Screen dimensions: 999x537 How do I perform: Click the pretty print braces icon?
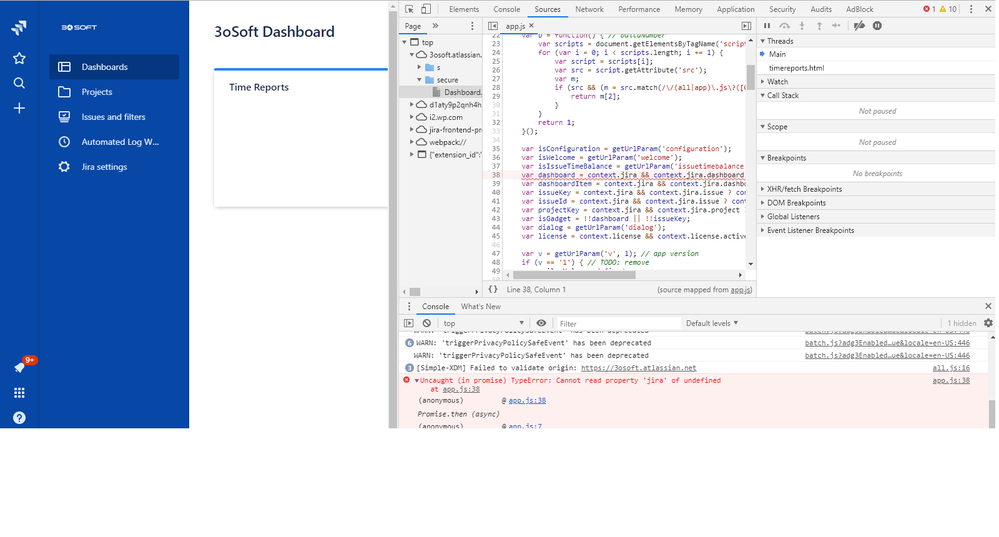[x=492, y=289]
